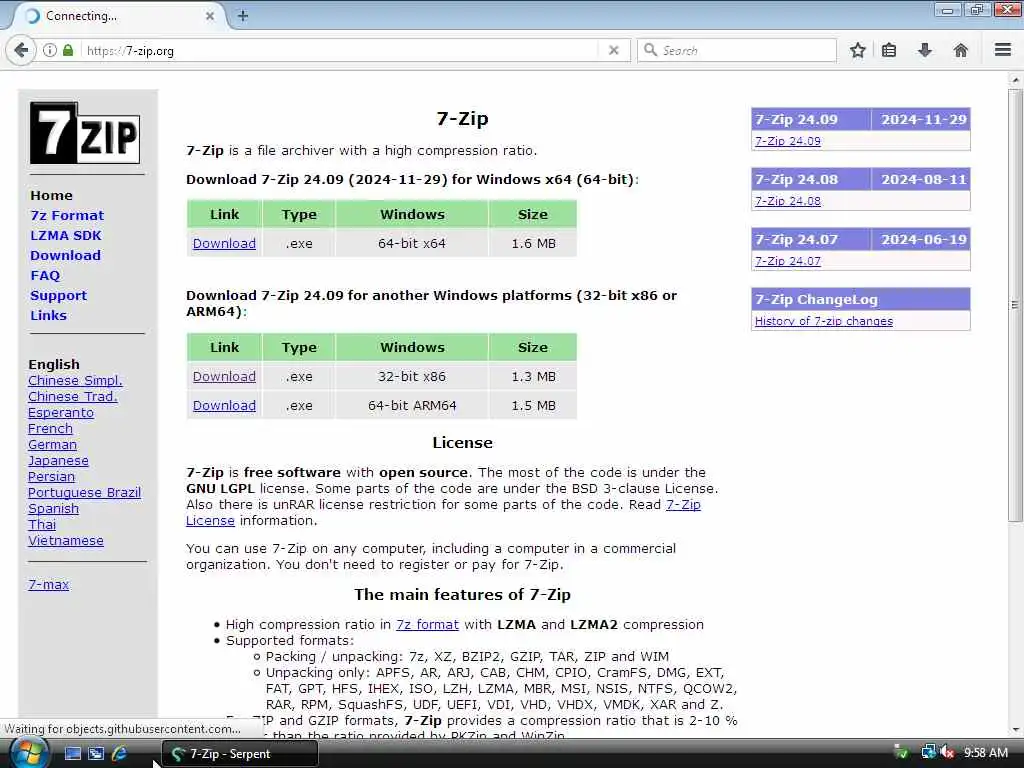Image resolution: width=1024 pixels, height=768 pixels.
Task: Launch Internet Explorer from quick launch
Action: tap(120, 754)
